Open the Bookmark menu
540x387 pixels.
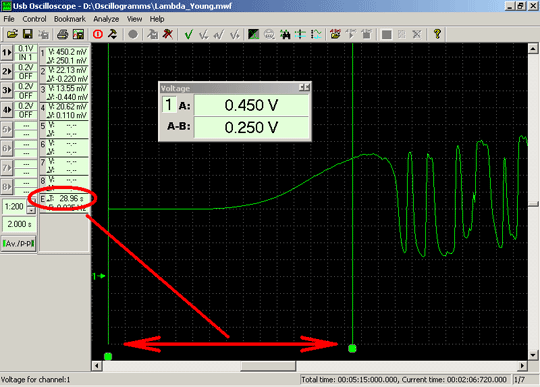(x=70, y=19)
